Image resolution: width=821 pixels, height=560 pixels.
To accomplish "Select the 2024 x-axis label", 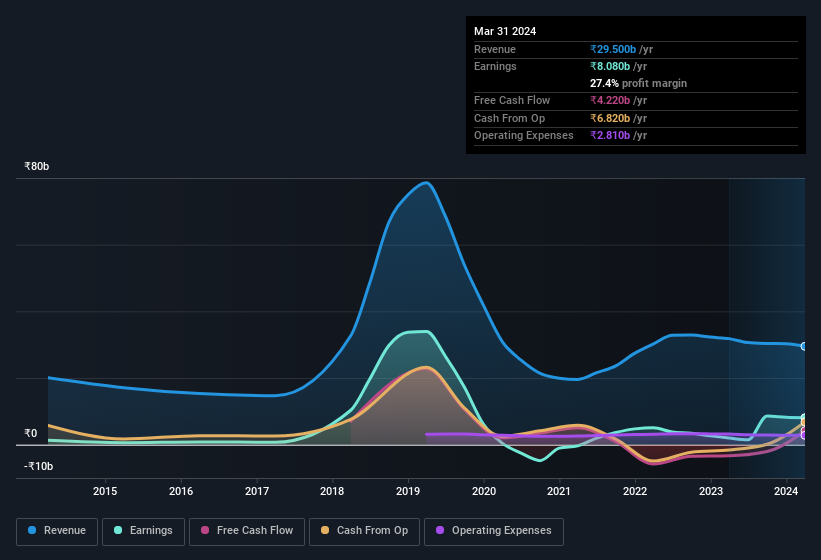I will (x=786, y=491).
